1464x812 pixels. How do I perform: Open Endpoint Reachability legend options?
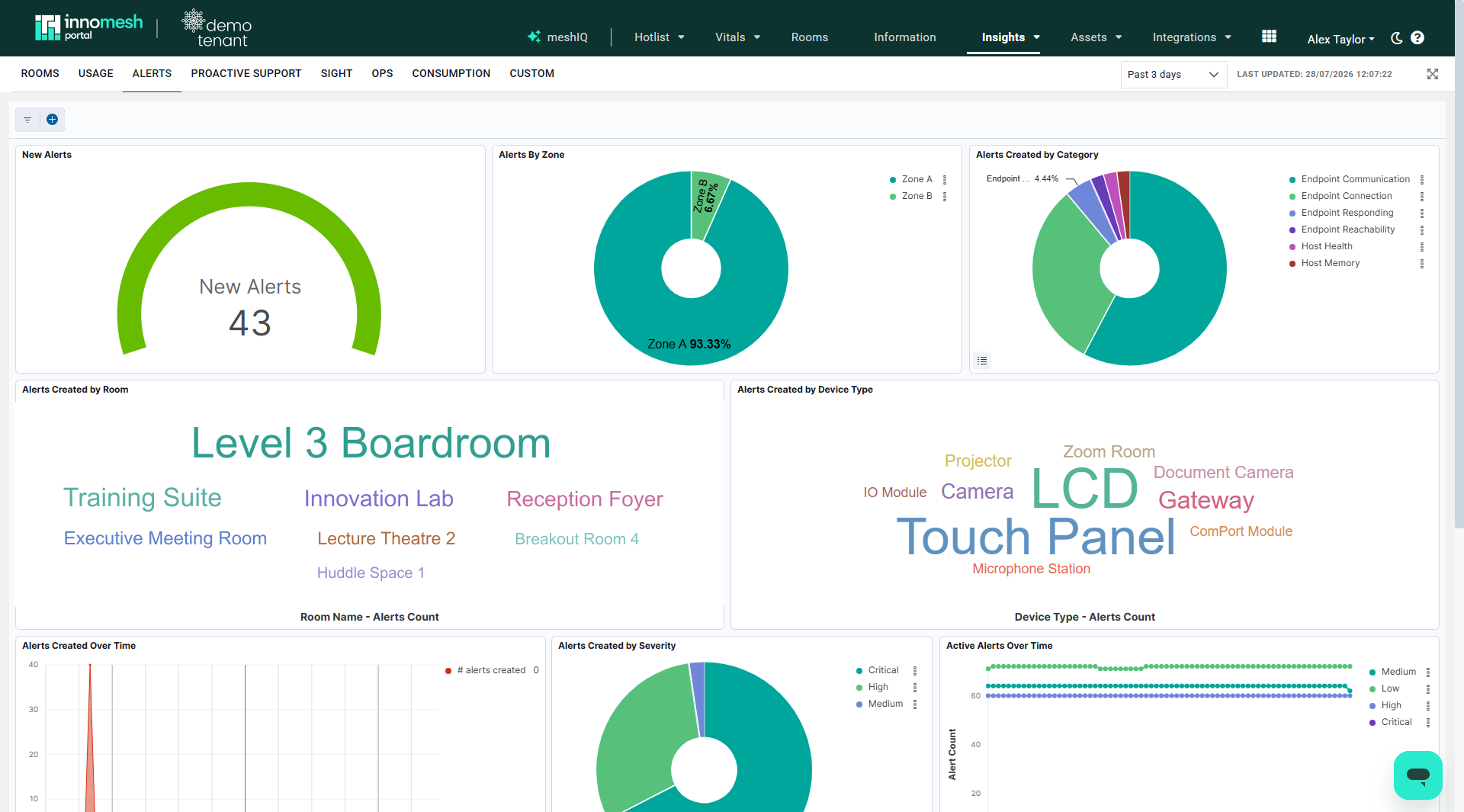(1422, 230)
